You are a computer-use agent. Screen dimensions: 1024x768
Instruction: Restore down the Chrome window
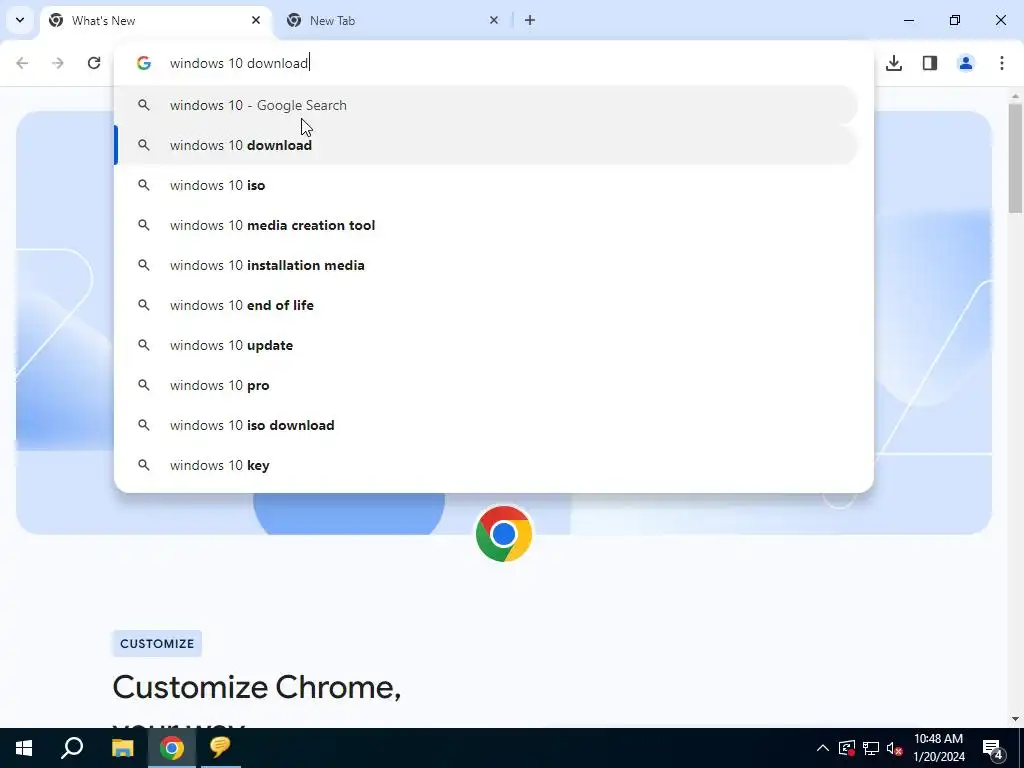(x=955, y=20)
